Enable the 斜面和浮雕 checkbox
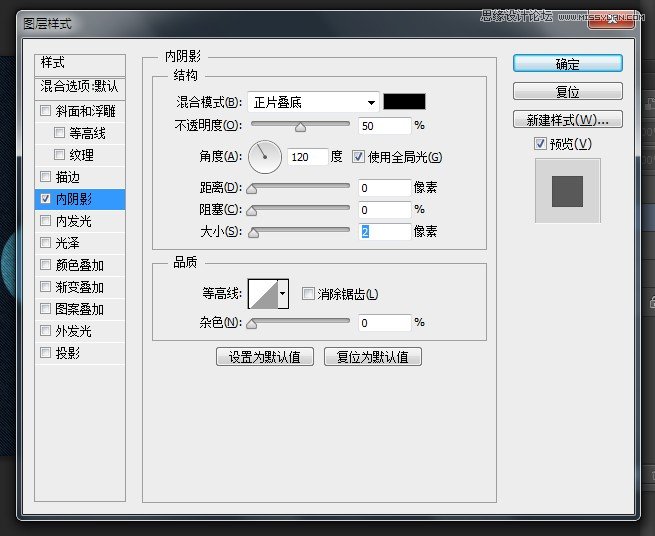655x536 pixels. (x=45, y=111)
